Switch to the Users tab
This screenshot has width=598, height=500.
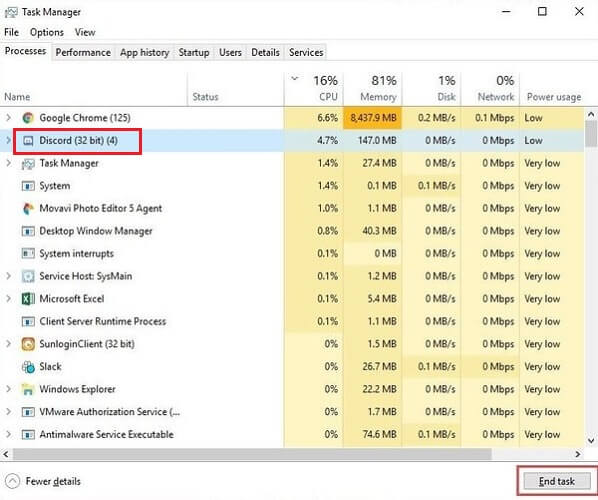point(230,52)
